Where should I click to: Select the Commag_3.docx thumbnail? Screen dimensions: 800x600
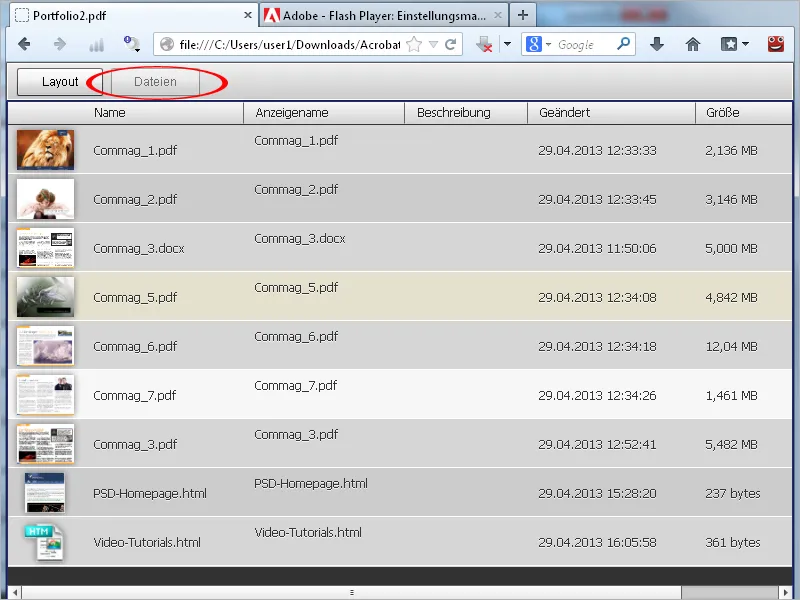(x=45, y=247)
